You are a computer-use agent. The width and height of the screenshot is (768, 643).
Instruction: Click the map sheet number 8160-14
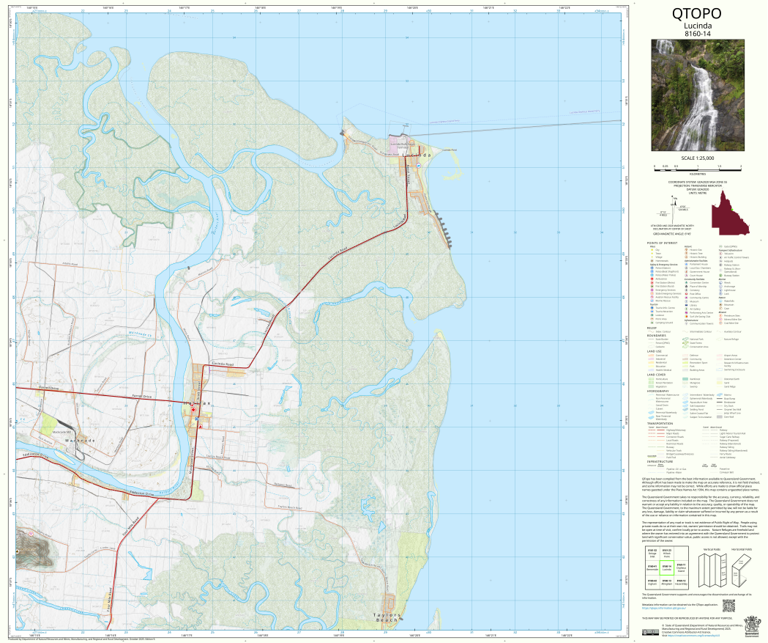pos(697,34)
